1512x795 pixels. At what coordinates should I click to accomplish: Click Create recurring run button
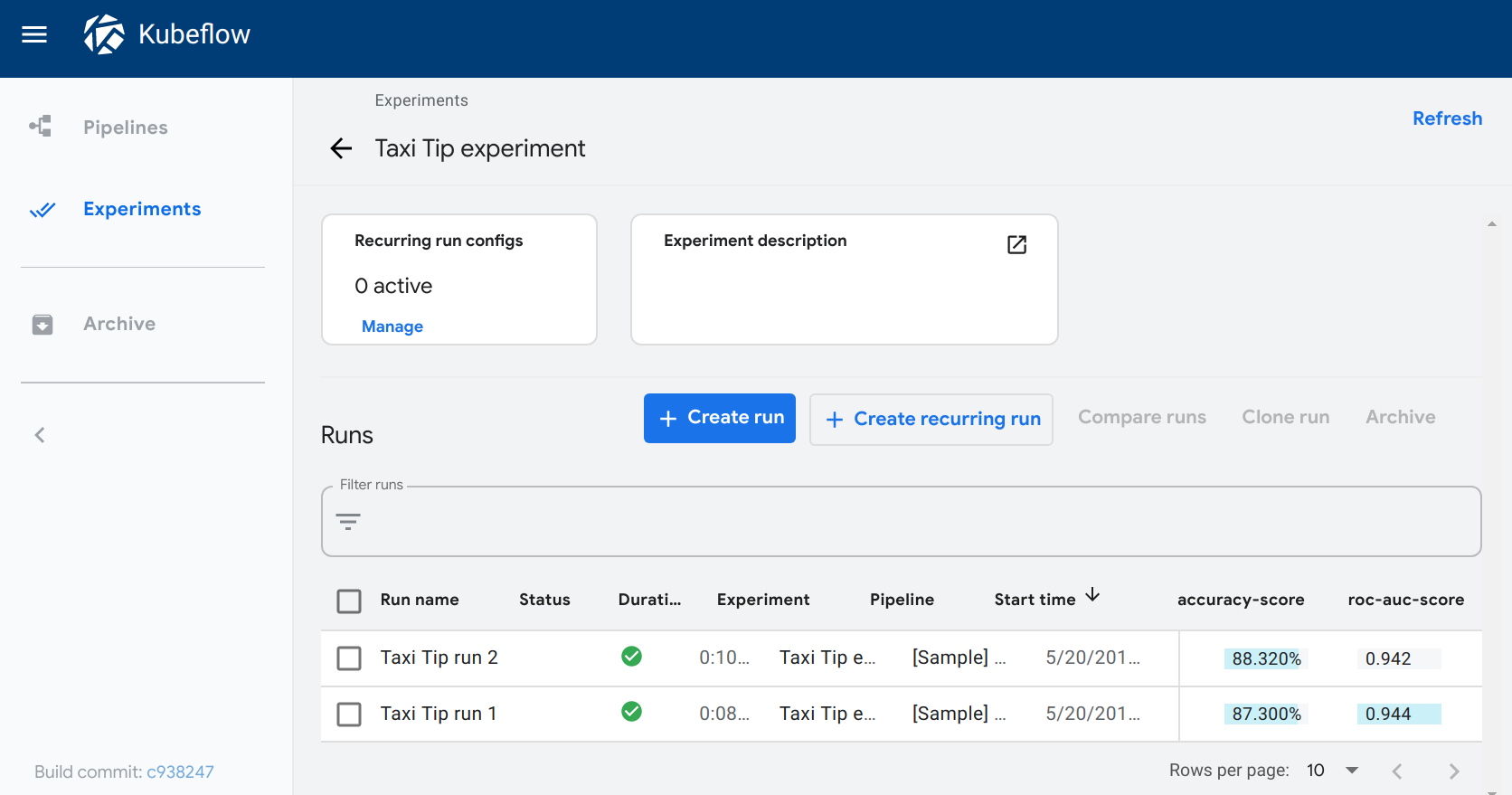(x=931, y=420)
